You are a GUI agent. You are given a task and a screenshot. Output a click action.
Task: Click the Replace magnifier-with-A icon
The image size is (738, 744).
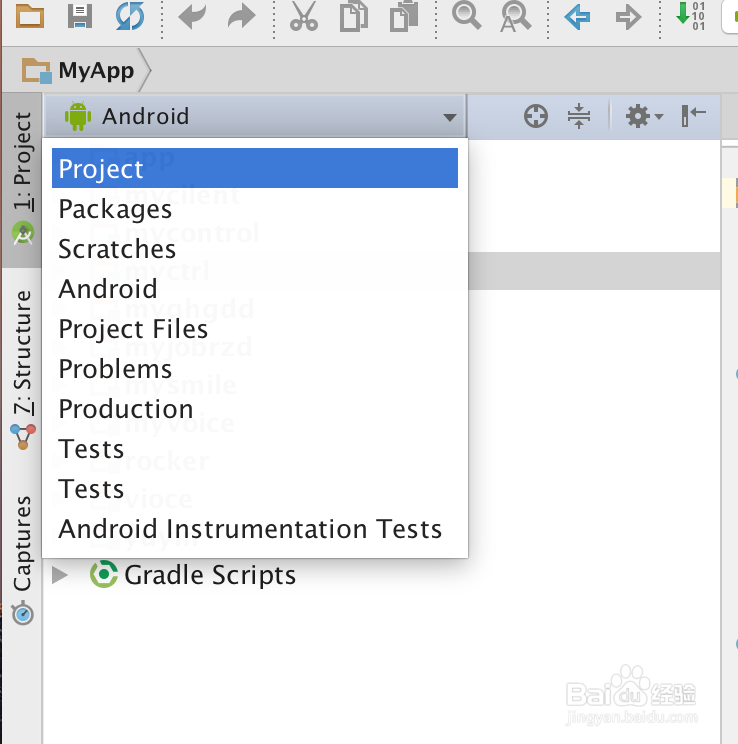pyautogui.click(x=515, y=17)
